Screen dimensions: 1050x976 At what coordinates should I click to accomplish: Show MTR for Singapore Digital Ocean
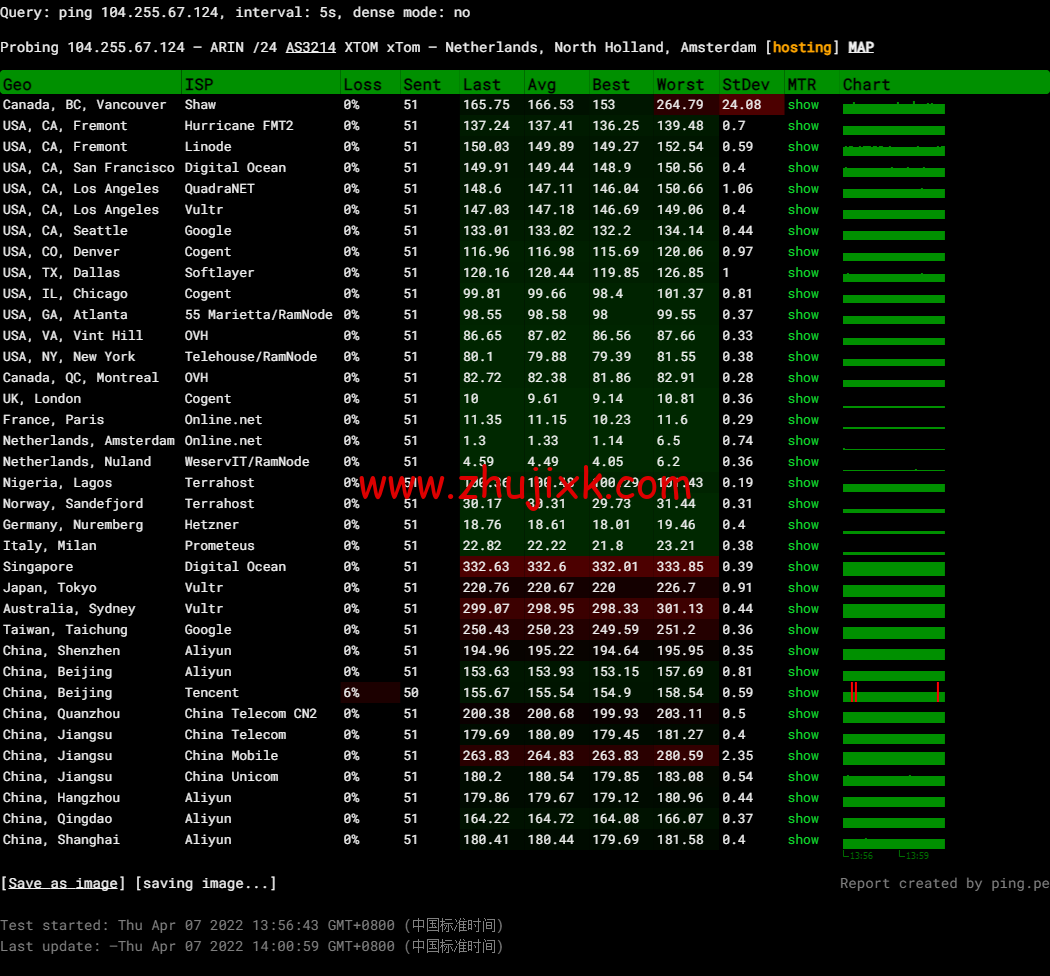pos(802,567)
